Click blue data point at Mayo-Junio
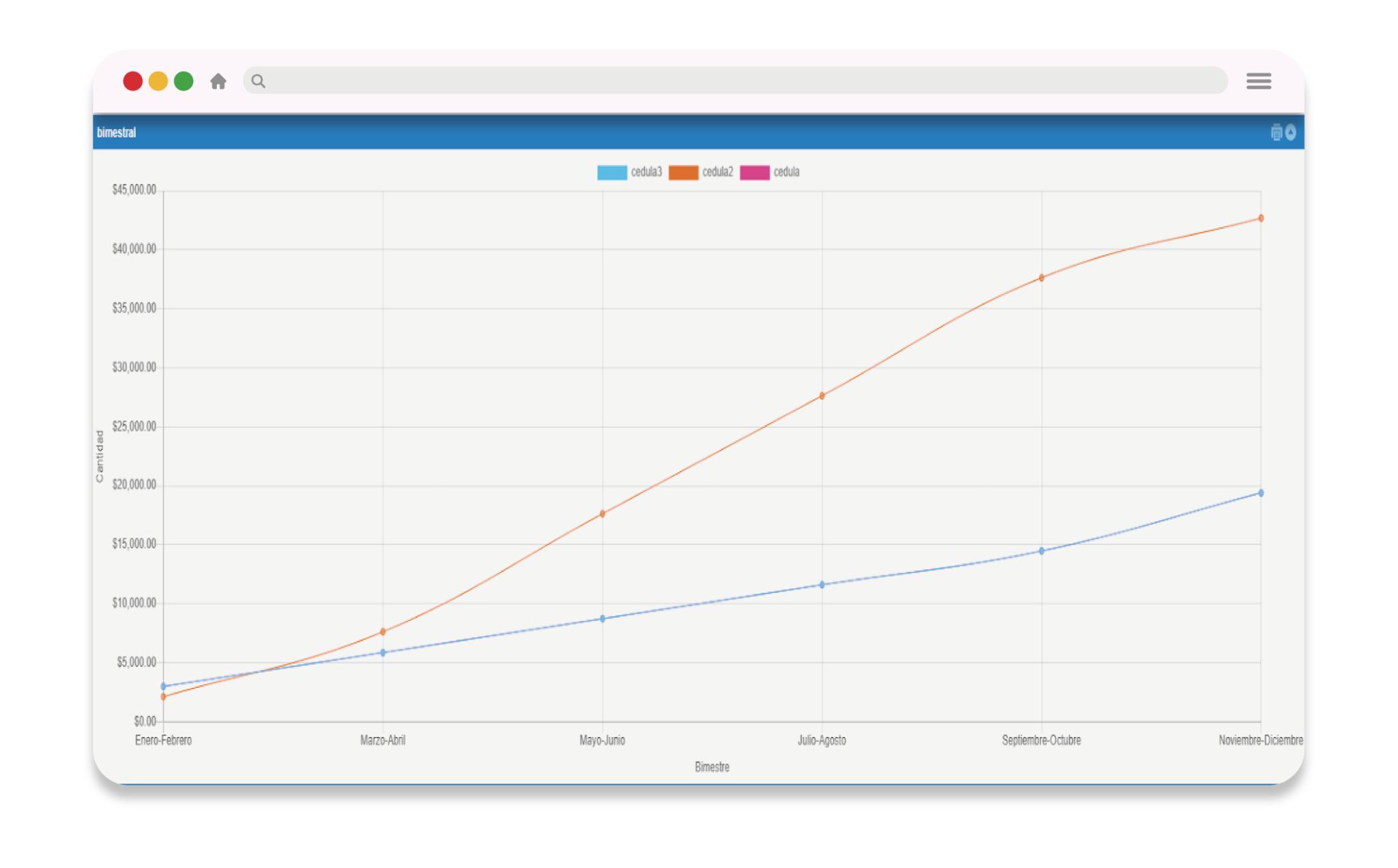Viewport: 1398px width, 868px height. [602, 619]
